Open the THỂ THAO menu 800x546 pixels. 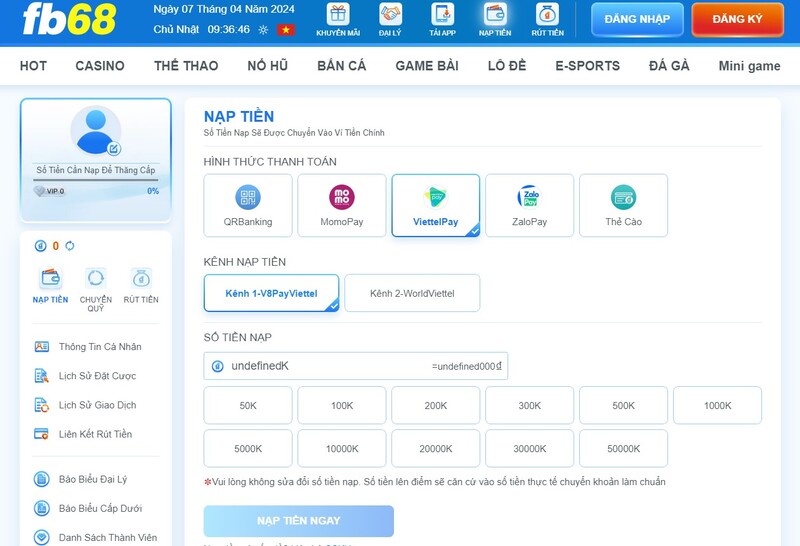pos(186,66)
